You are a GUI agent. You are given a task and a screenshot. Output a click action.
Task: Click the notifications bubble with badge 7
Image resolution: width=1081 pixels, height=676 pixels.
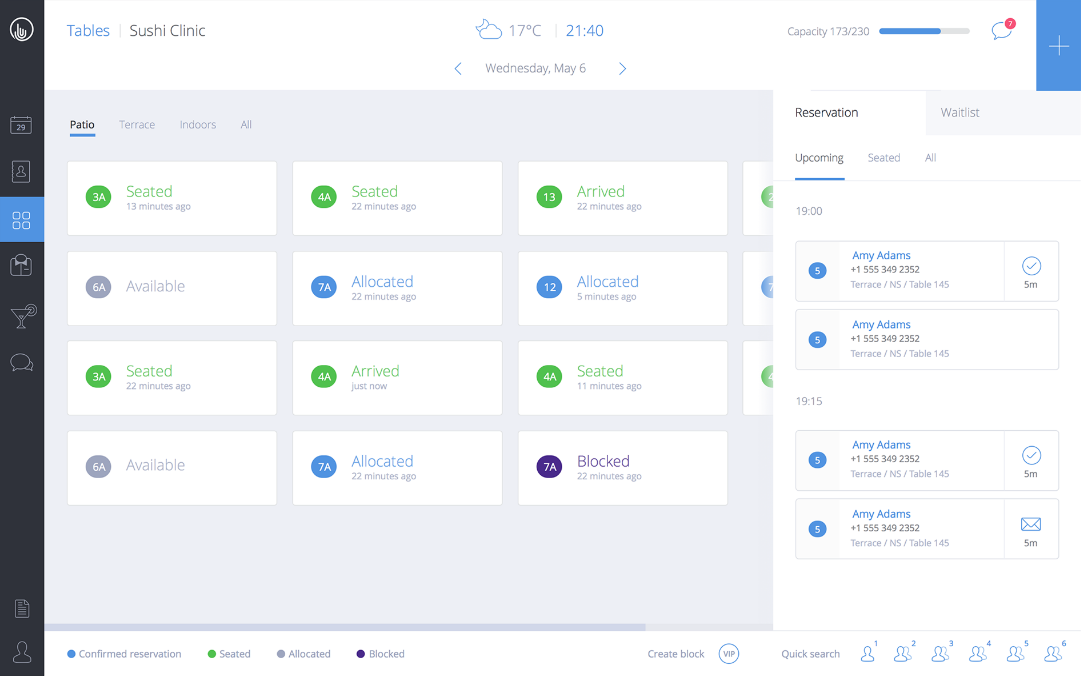tap(1002, 31)
